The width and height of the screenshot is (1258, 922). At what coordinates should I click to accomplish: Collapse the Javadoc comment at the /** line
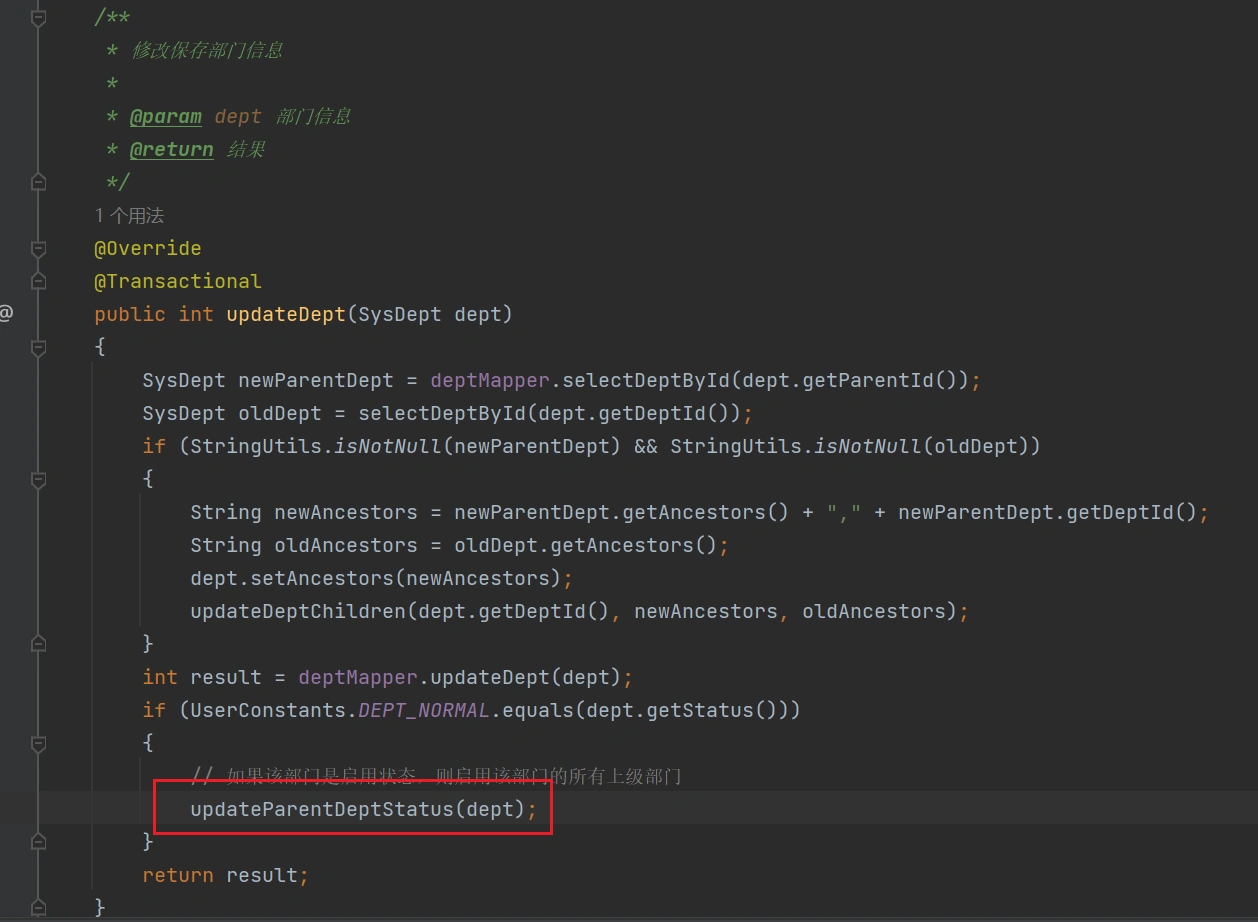tap(38, 18)
